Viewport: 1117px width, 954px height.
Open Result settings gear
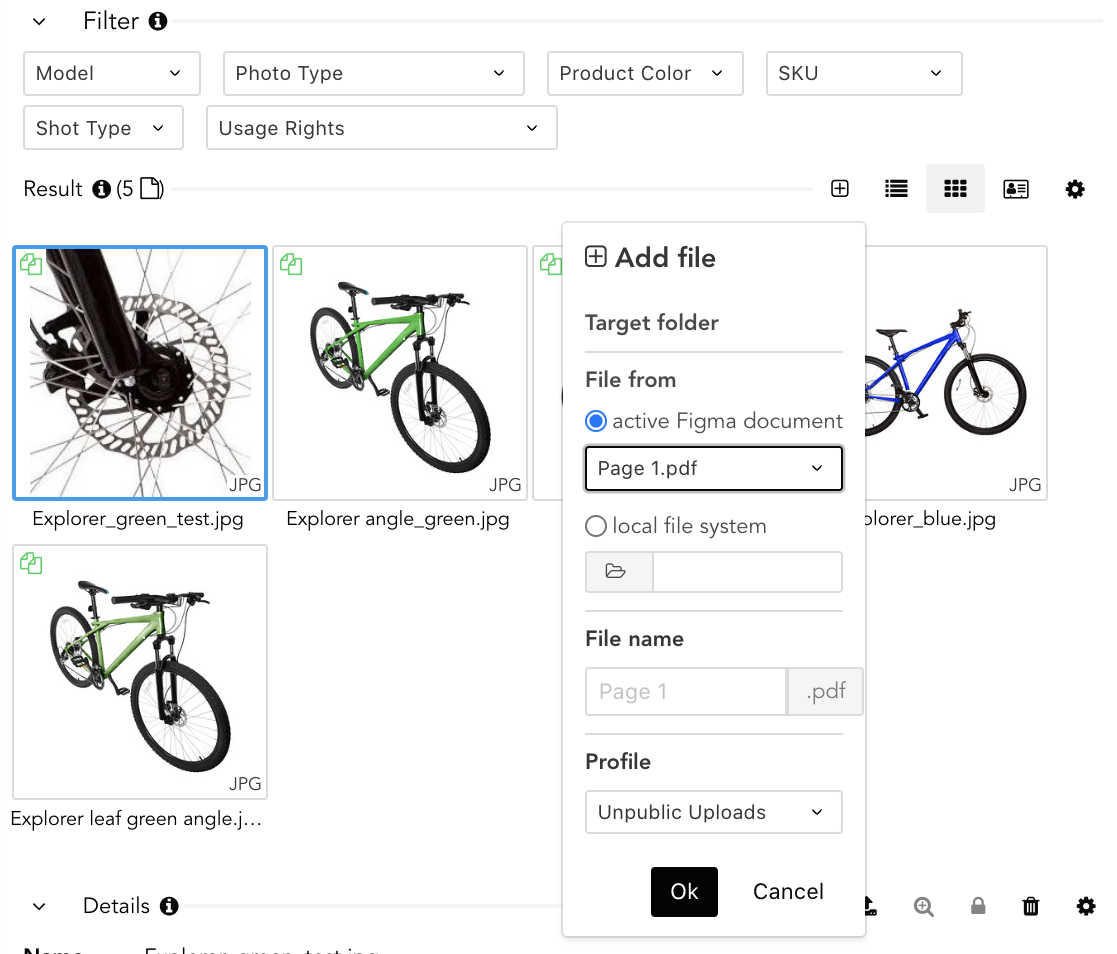pos(1075,189)
